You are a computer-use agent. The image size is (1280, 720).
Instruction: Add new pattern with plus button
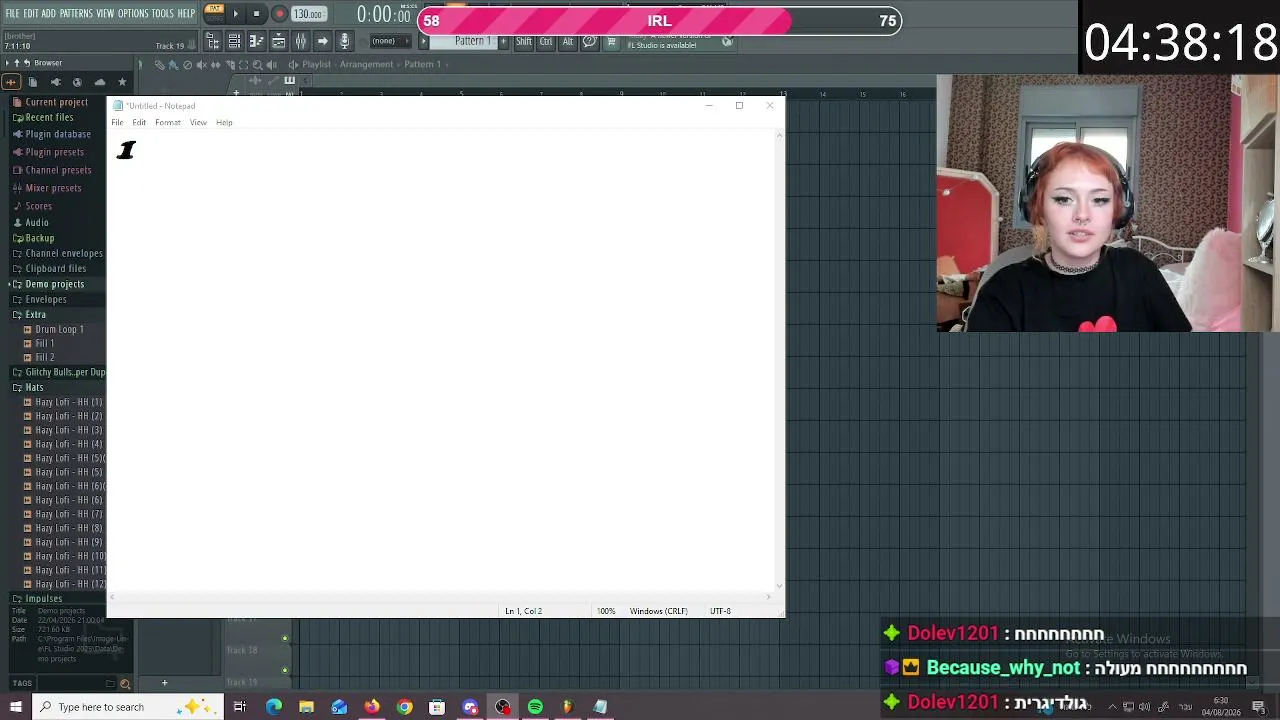pyautogui.click(x=503, y=41)
